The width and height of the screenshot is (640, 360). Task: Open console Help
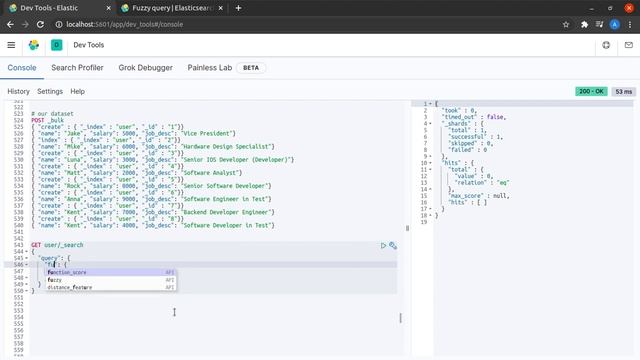[x=77, y=91]
